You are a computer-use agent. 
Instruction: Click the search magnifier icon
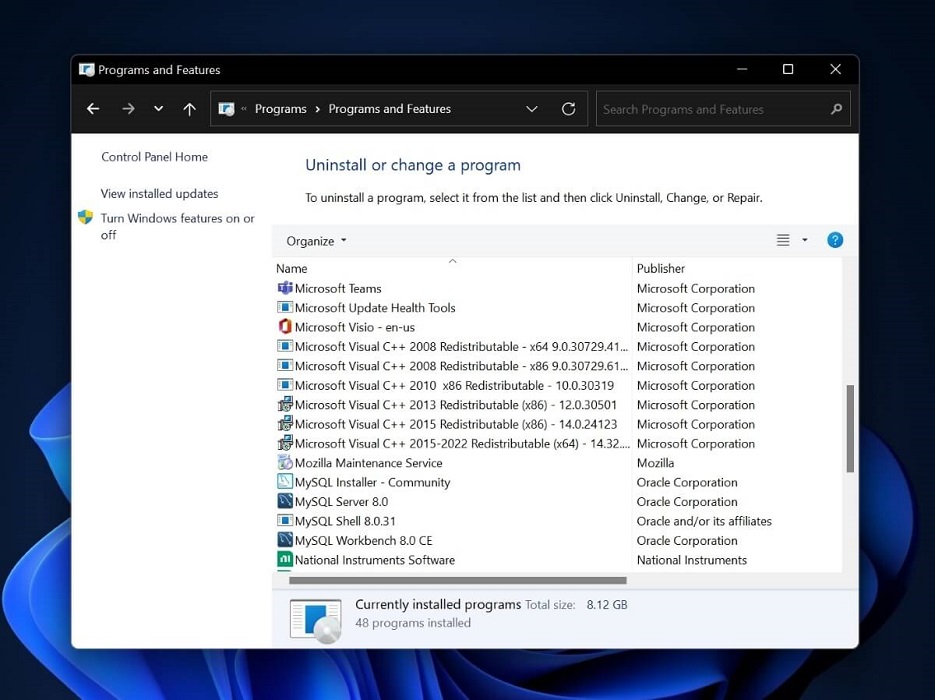(836, 109)
